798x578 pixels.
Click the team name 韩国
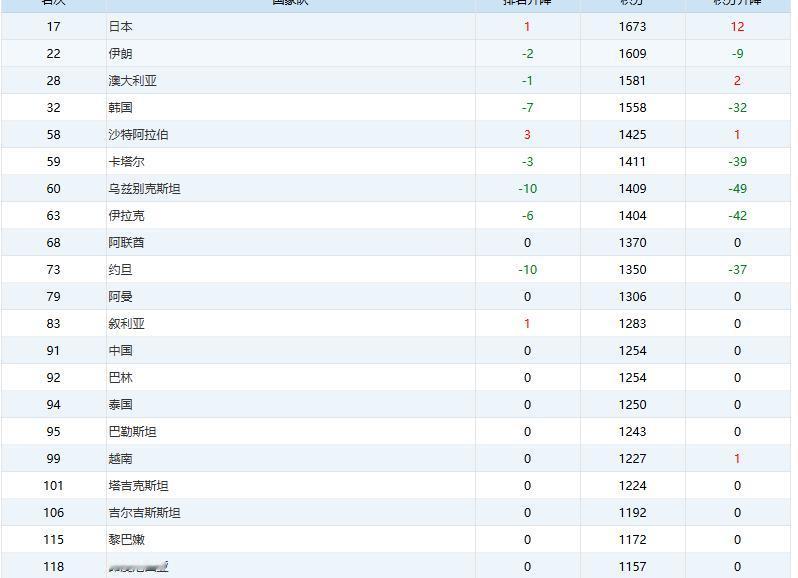click(x=120, y=107)
